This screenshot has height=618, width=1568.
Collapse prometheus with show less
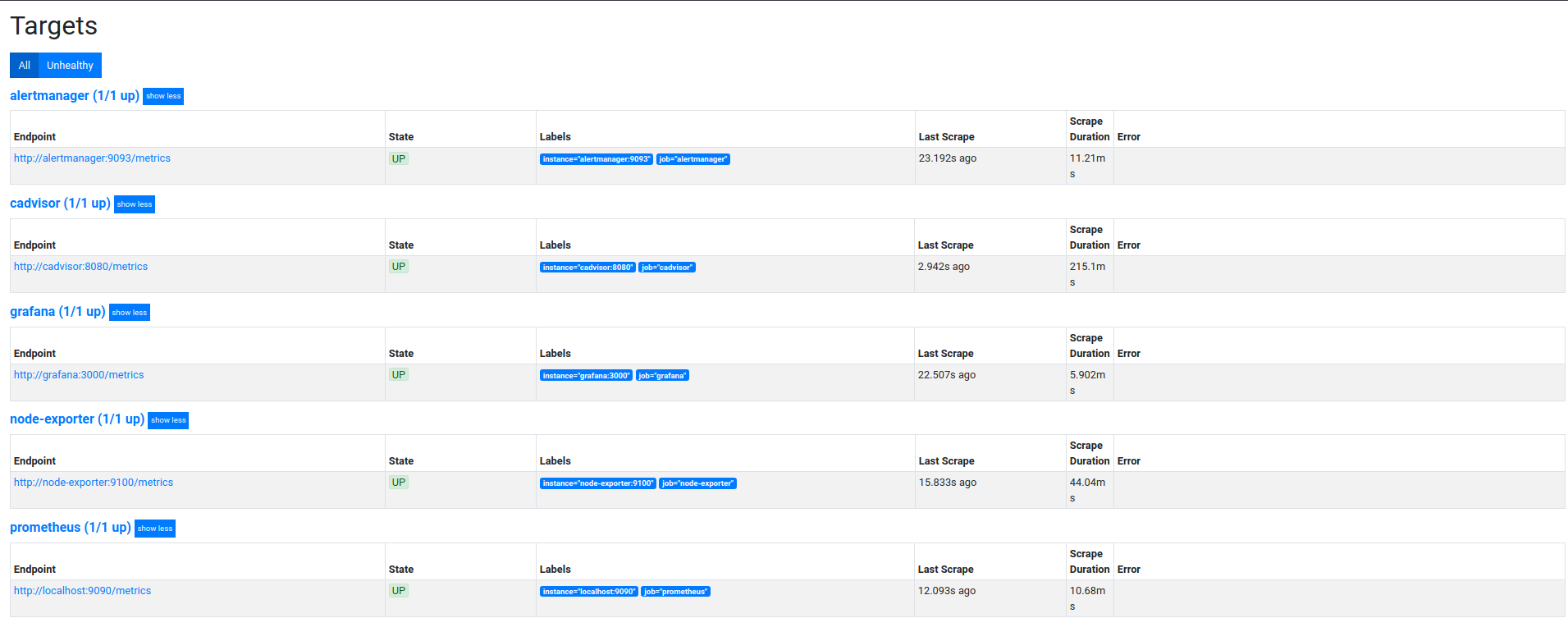155,529
